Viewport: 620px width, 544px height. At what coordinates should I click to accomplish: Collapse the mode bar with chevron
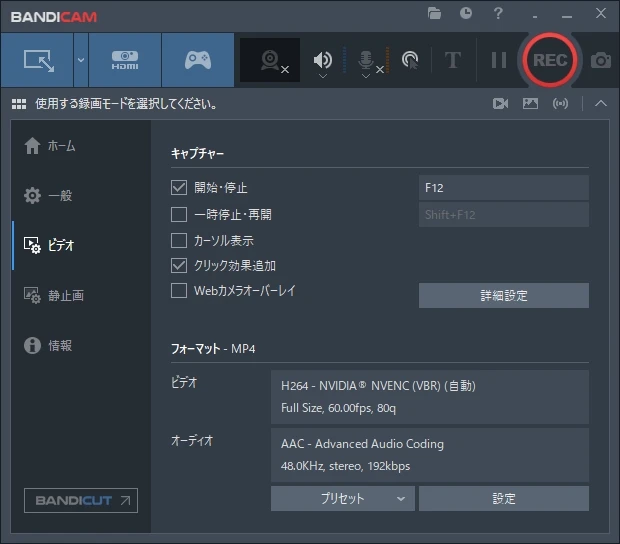600,103
